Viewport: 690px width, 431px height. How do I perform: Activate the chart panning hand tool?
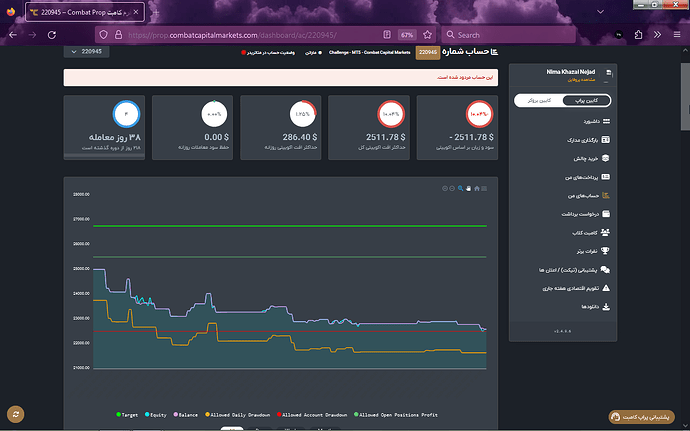tap(469, 188)
